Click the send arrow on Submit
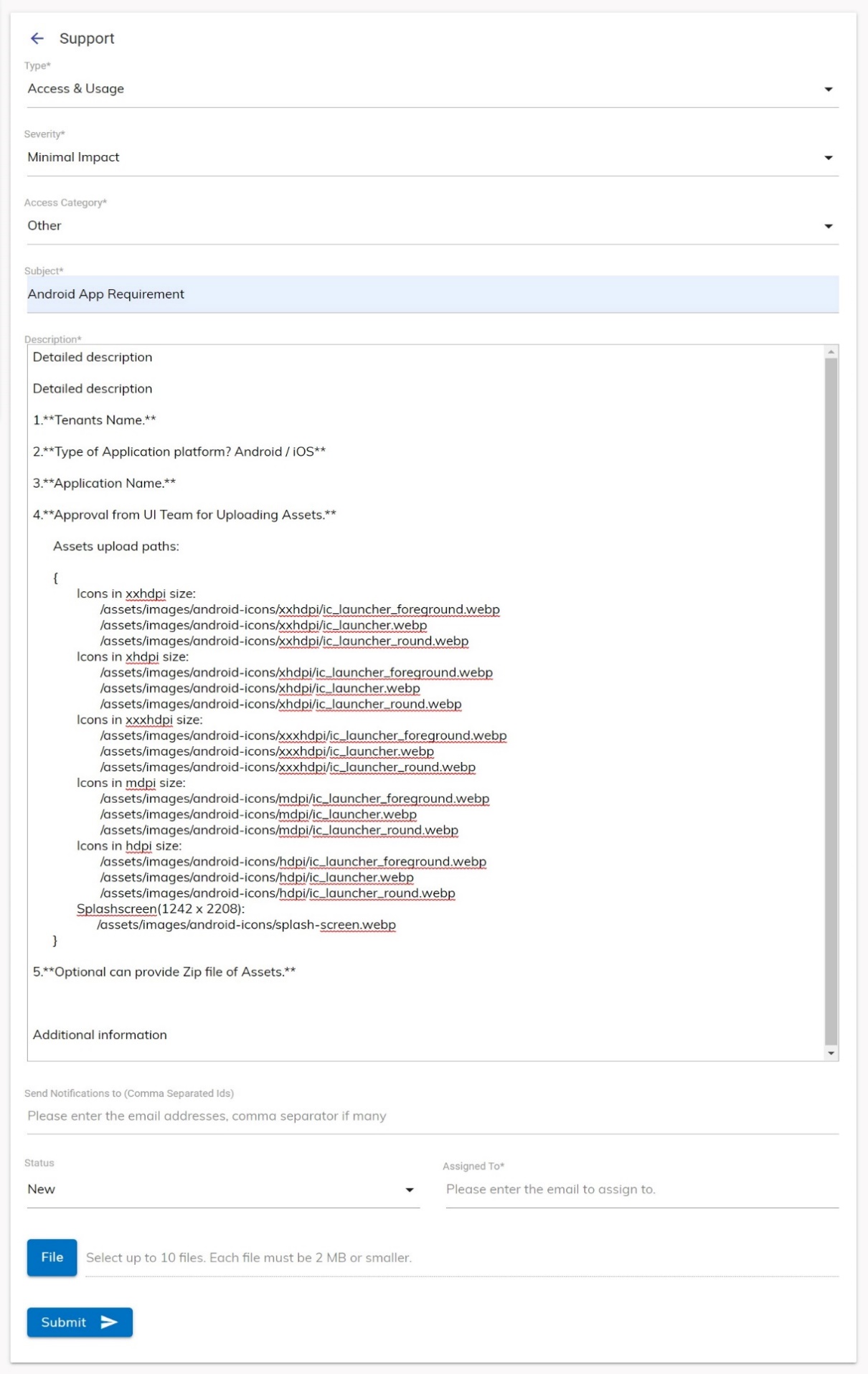Viewport: 868px width, 1374px height. [109, 1322]
